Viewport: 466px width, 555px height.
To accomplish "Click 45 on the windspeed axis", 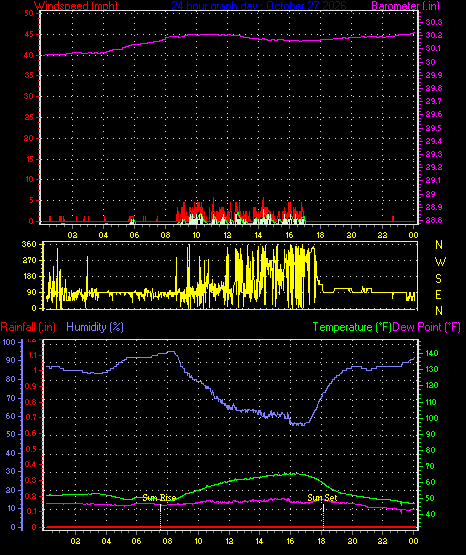I will [29, 34].
